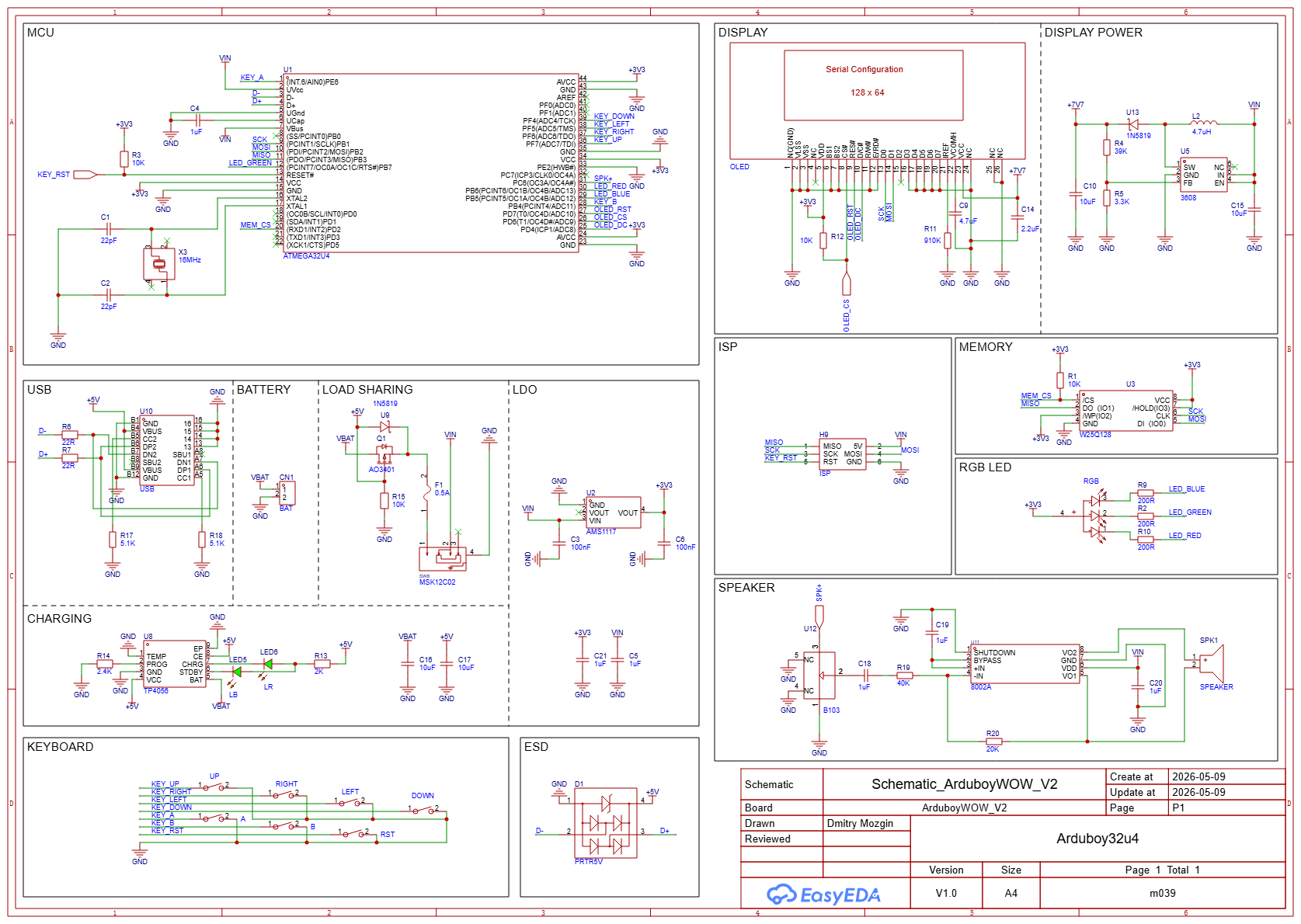Click the "Serial Configuration" display note
Viewport: 1301px width, 924px height.
point(864,69)
